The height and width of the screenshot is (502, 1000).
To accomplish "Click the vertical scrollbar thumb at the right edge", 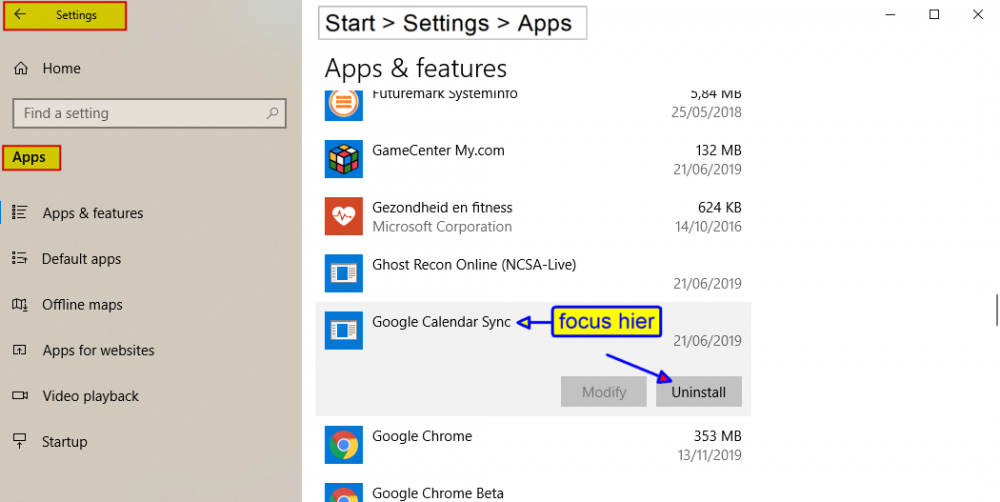I will (996, 310).
